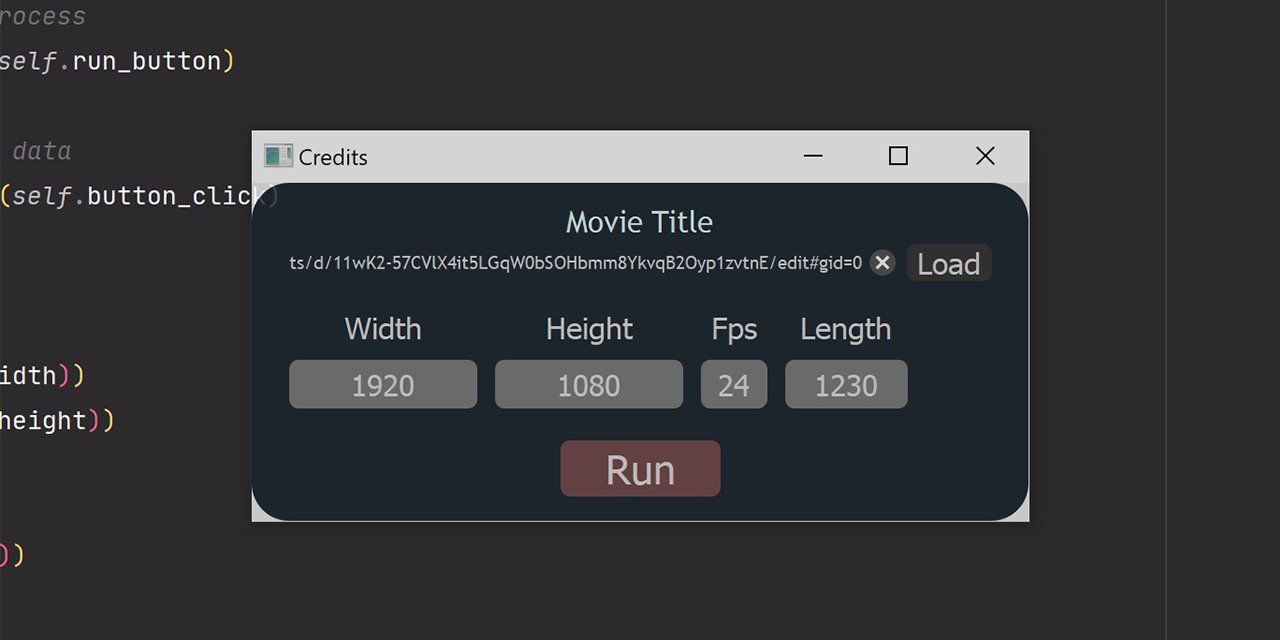Click the Width column label
1280x640 pixels.
click(383, 329)
